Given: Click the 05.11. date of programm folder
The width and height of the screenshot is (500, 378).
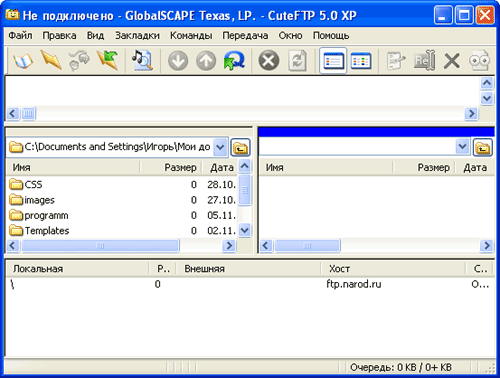Looking at the screenshot, I should pyautogui.click(x=221, y=215).
